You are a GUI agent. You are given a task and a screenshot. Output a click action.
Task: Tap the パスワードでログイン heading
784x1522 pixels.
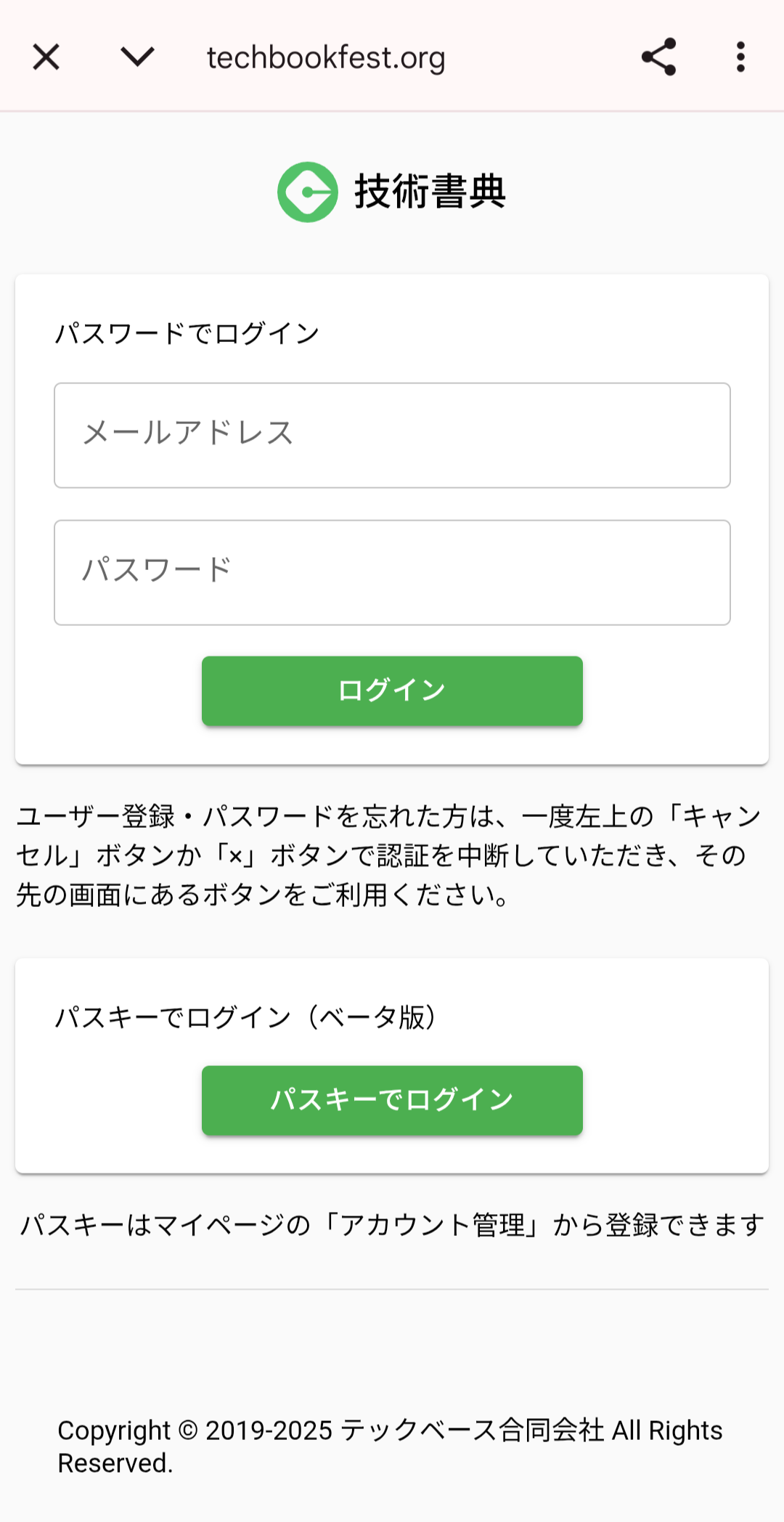click(x=187, y=334)
